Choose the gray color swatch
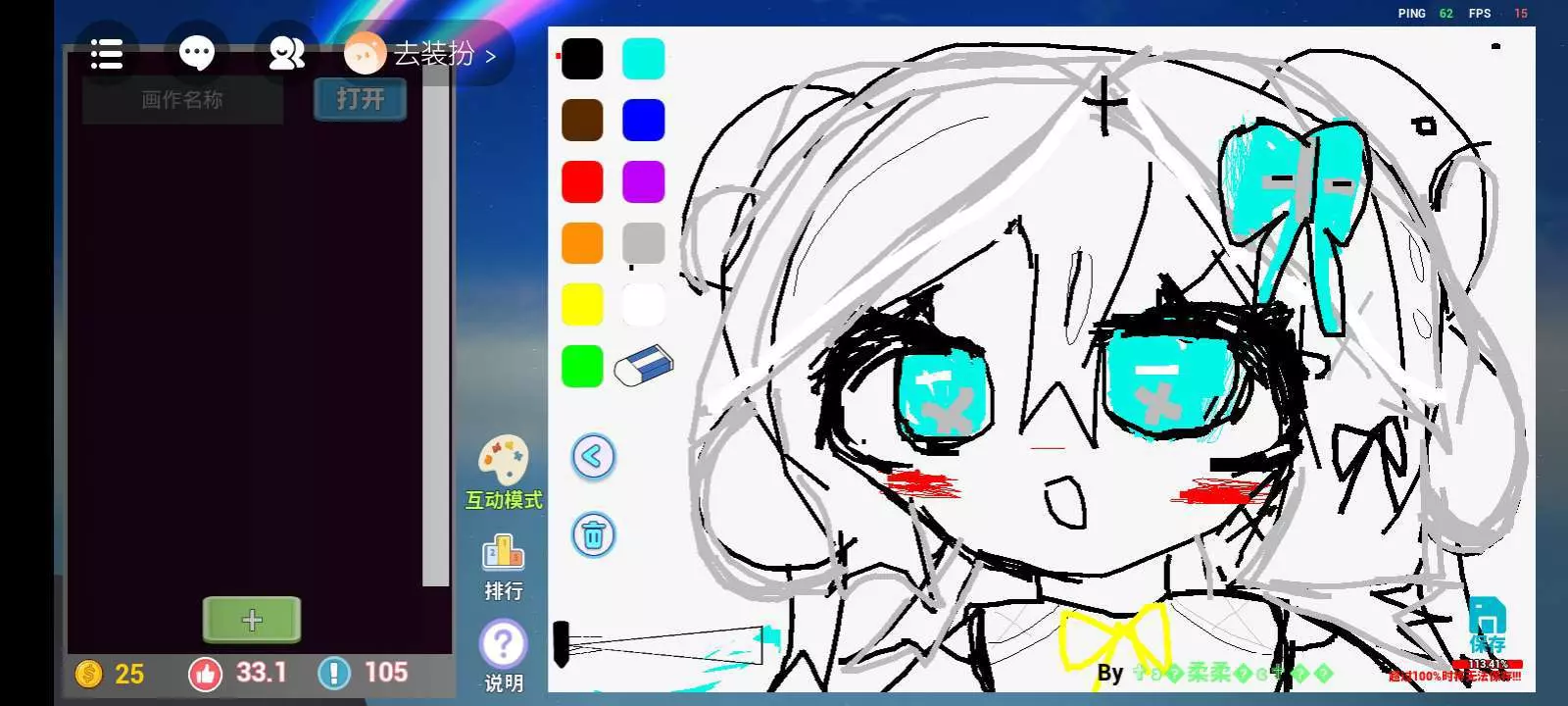Screen dimensions: 1568x706 (x=643, y=243)
